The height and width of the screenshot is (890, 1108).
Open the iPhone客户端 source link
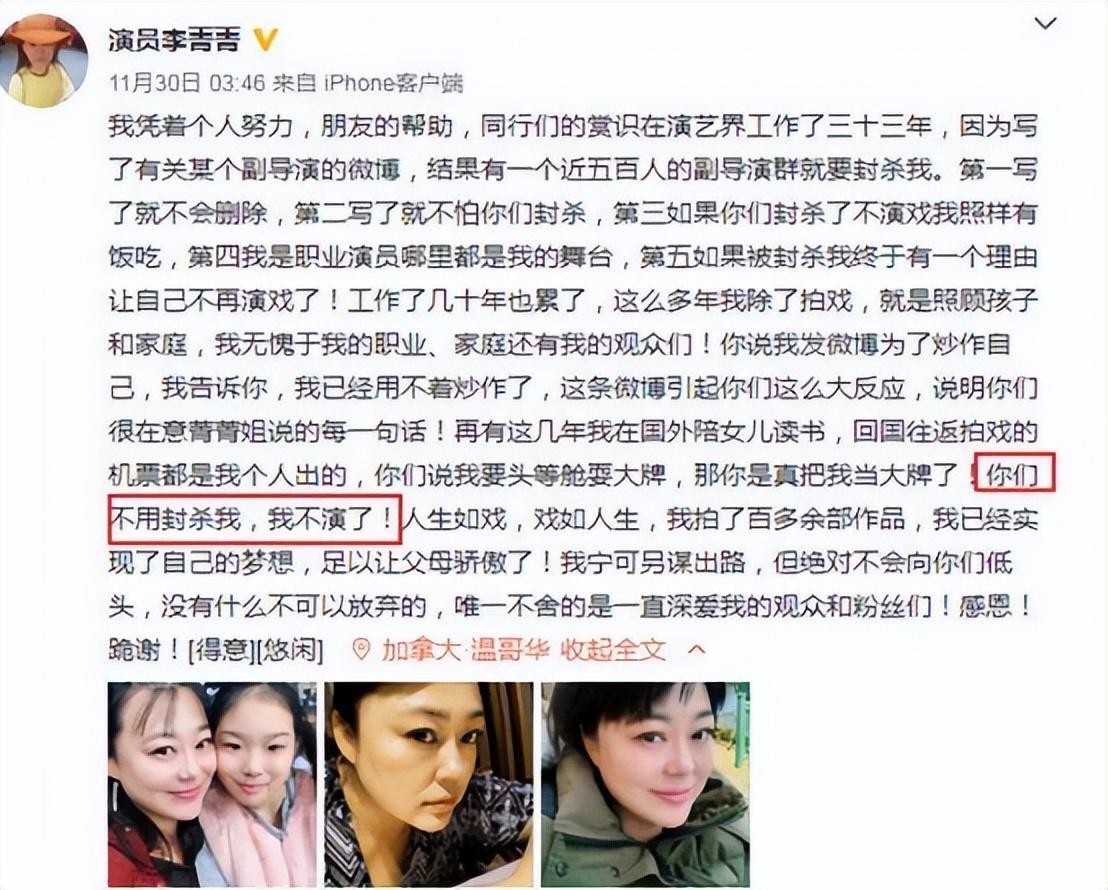(393, 83)
